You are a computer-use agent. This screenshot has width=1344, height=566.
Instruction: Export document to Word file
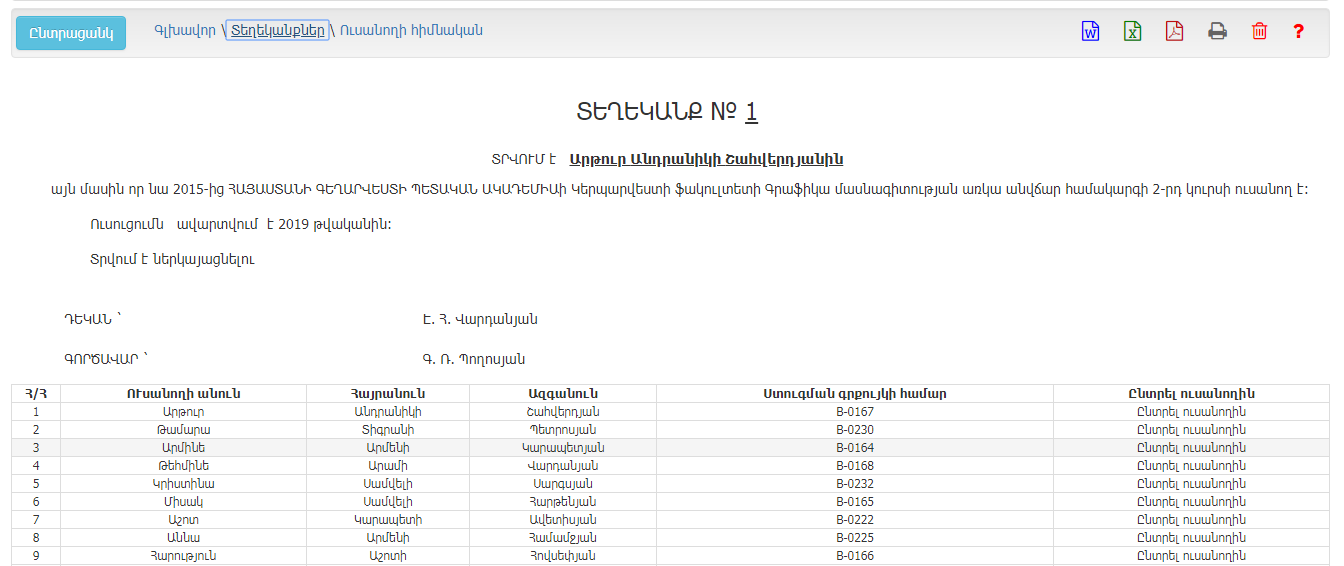(x=1090, y=31)
